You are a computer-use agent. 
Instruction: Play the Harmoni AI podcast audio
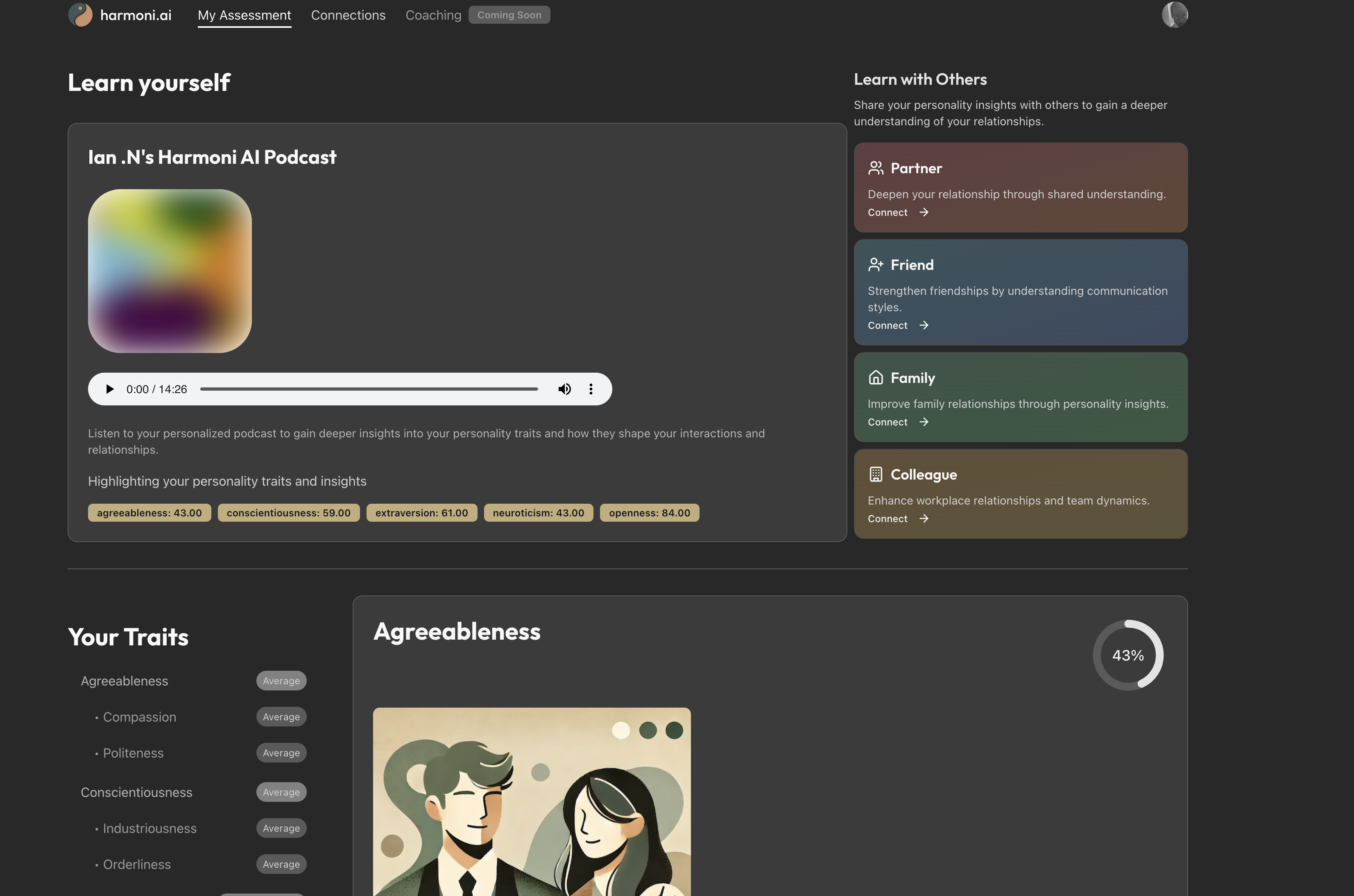(110, 389)
